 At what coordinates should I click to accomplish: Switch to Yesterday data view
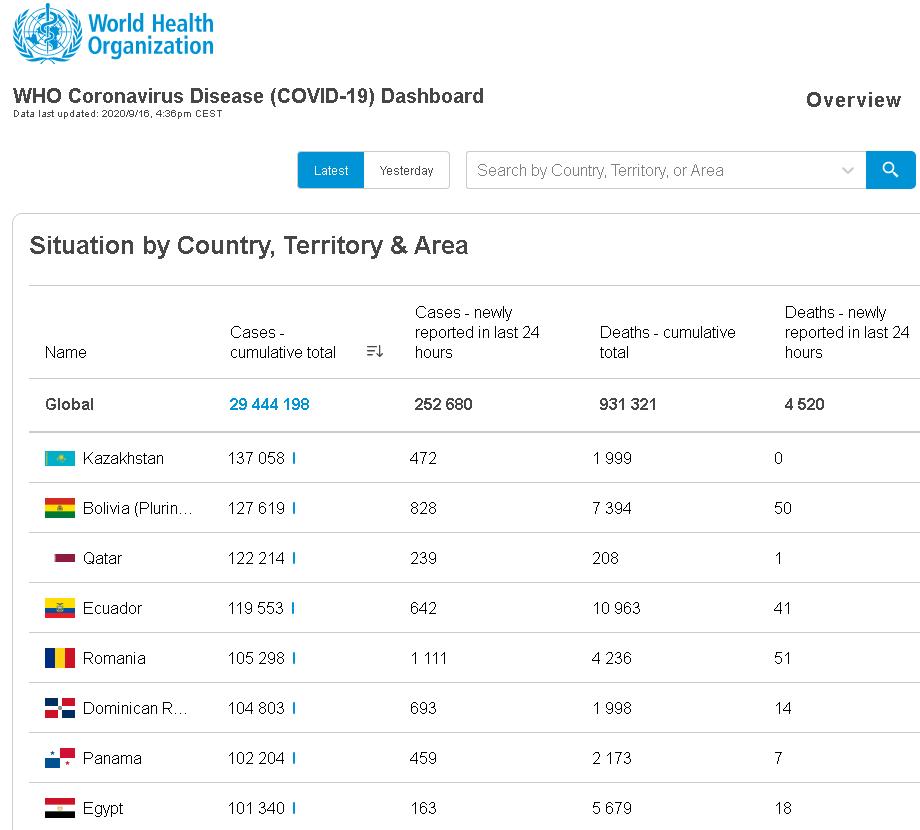[x=406, y=170]
